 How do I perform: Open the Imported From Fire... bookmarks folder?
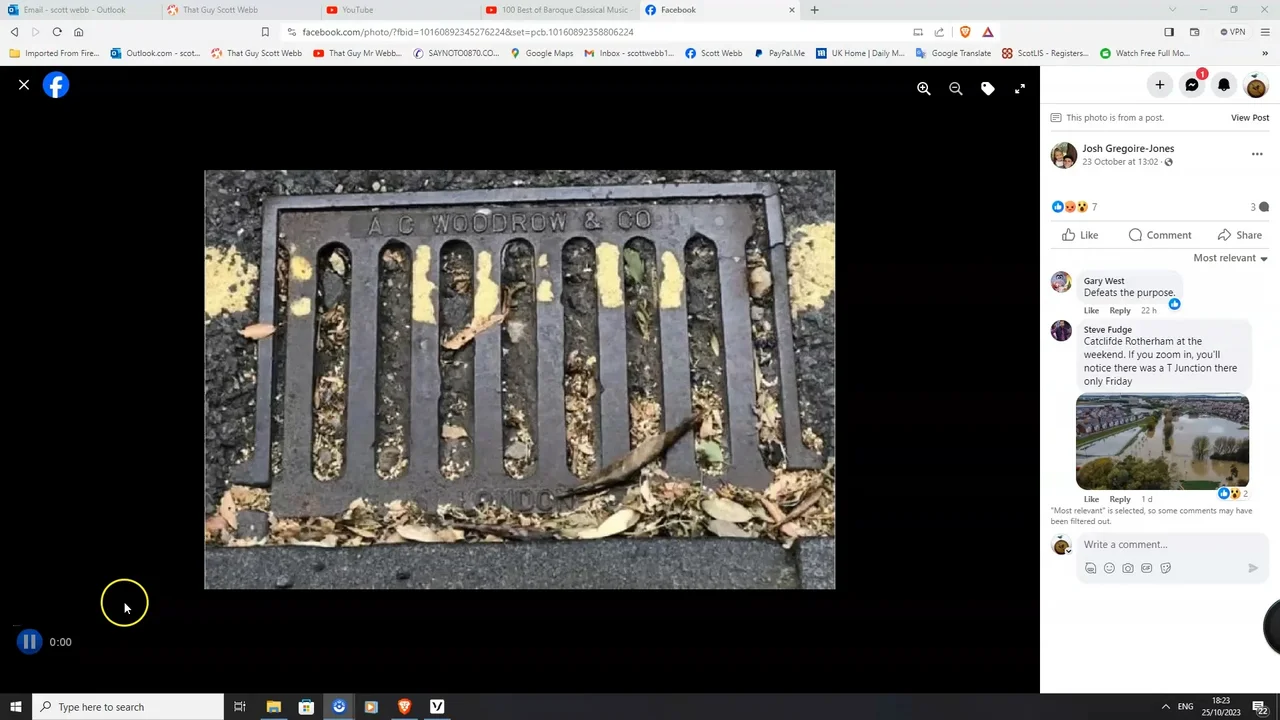click(x=54, y=53)
